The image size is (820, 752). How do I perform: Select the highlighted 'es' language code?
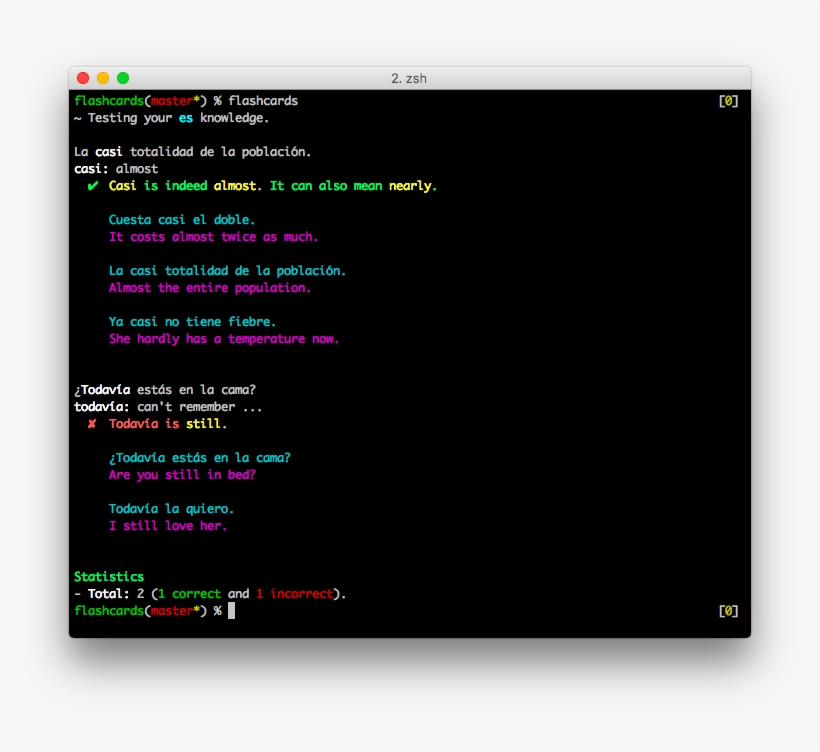[185, 118]
